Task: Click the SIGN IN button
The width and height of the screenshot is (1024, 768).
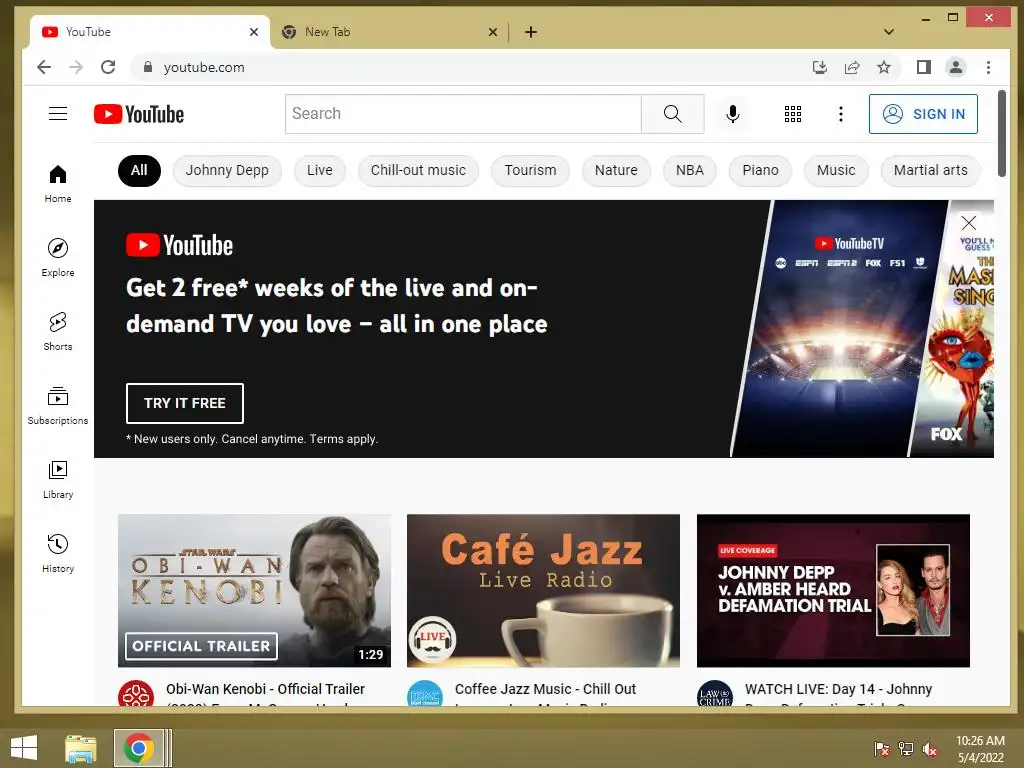Action: [x=923, y=114]
